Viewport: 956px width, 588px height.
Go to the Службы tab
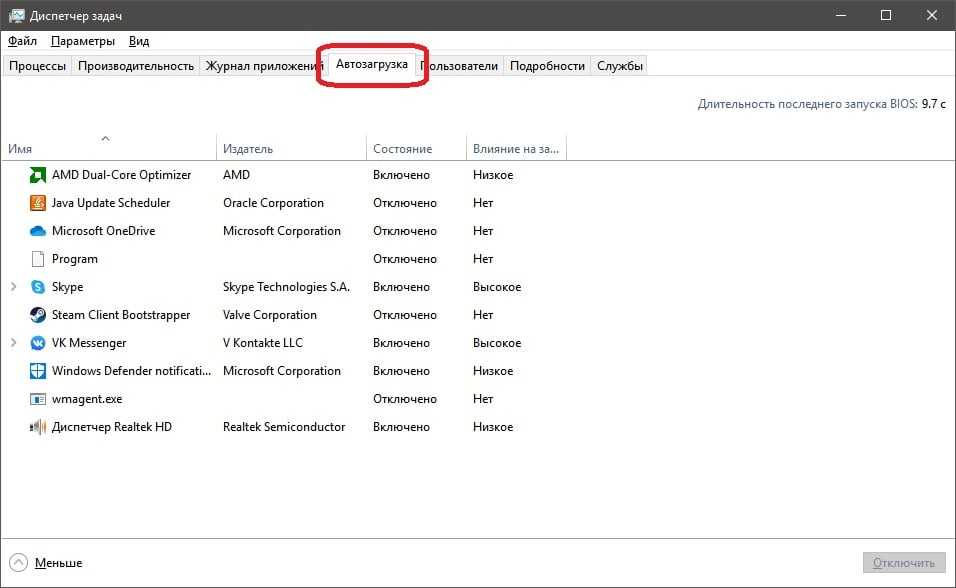click(620, 66)
